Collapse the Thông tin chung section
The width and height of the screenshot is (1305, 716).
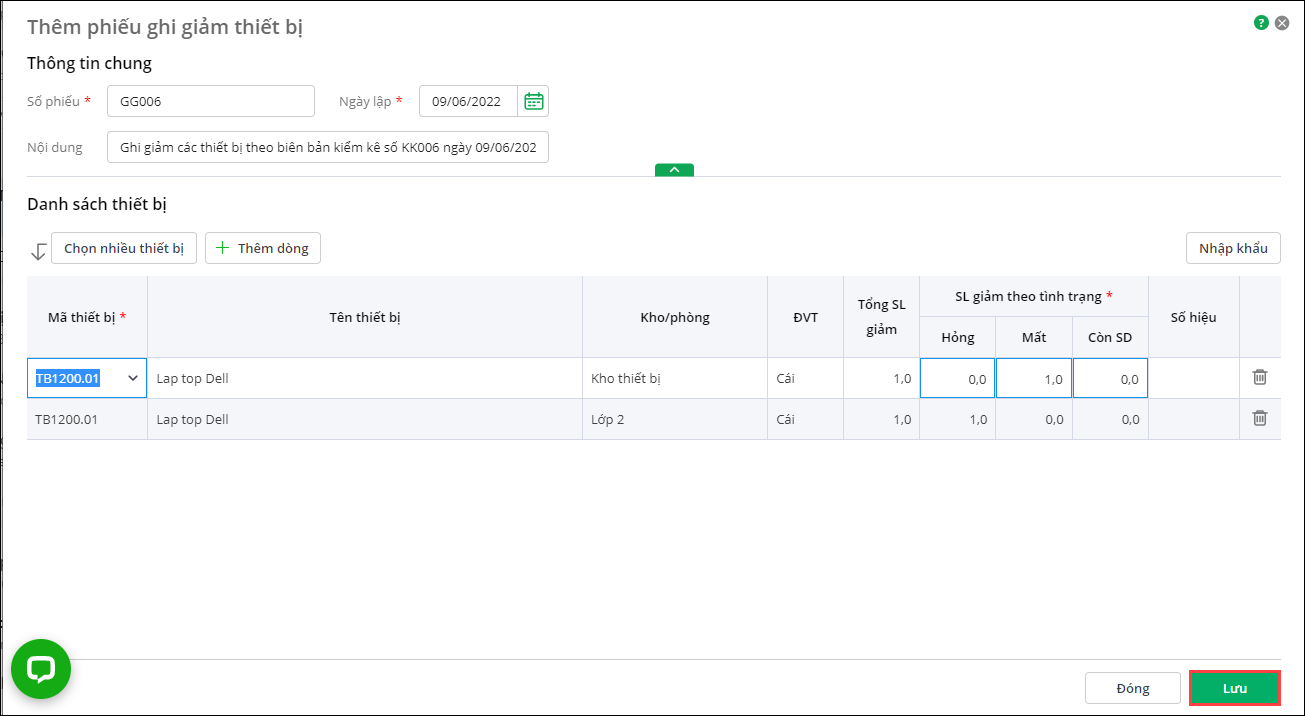coord(674,170)
